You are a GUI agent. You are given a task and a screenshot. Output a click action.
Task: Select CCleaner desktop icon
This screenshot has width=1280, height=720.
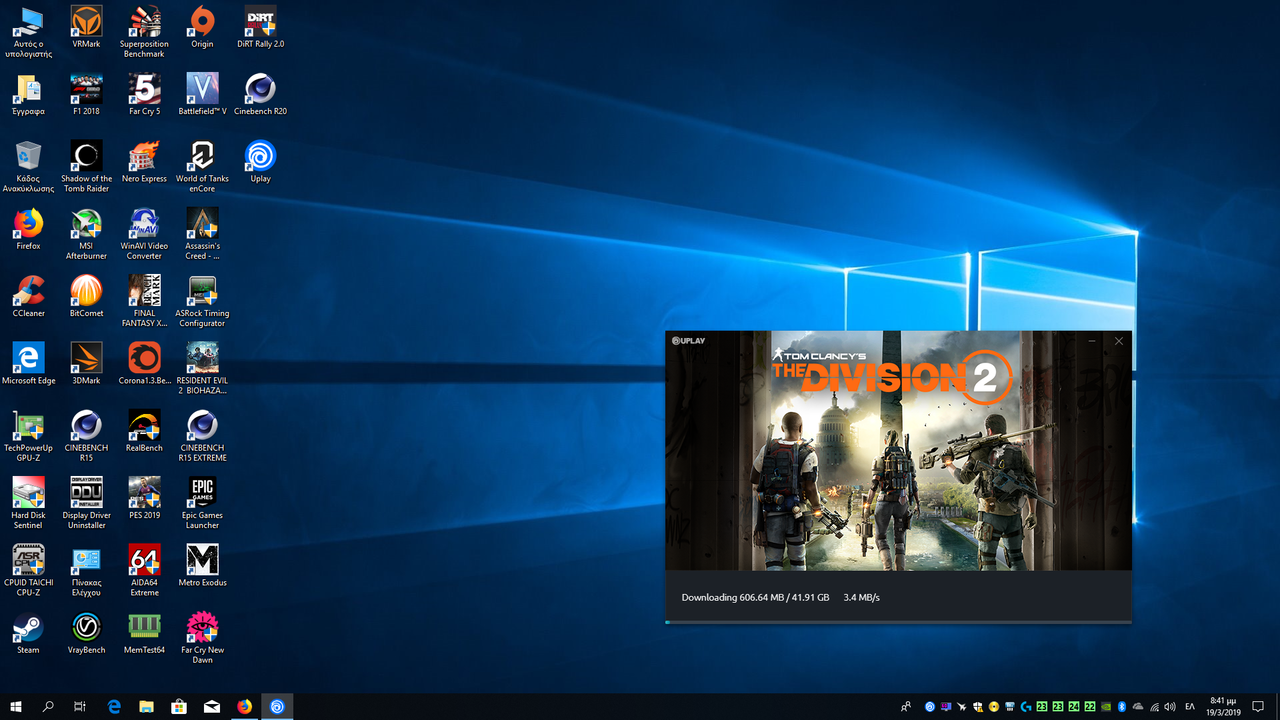coord(28,296)
